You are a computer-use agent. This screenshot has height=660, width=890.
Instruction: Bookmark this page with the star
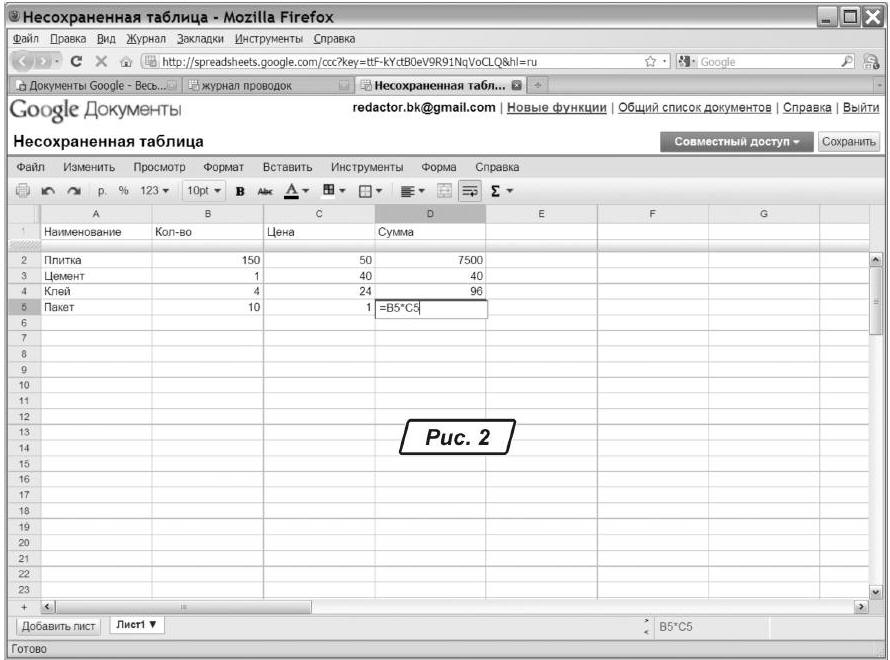651,62
